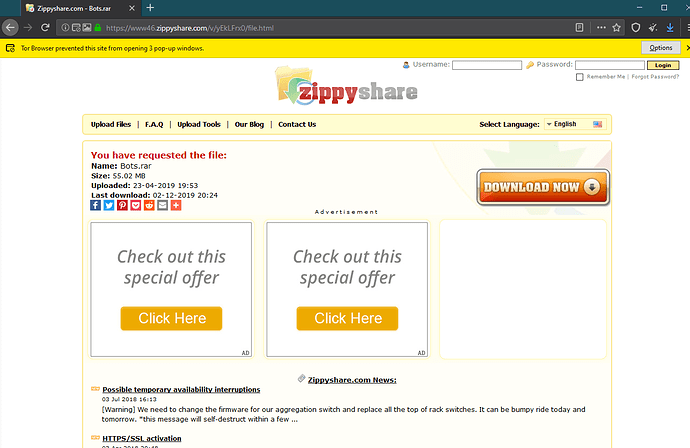Share file by email icon
Image resolution: width=690 pixels, height=448 pixels.
point(162,205)
